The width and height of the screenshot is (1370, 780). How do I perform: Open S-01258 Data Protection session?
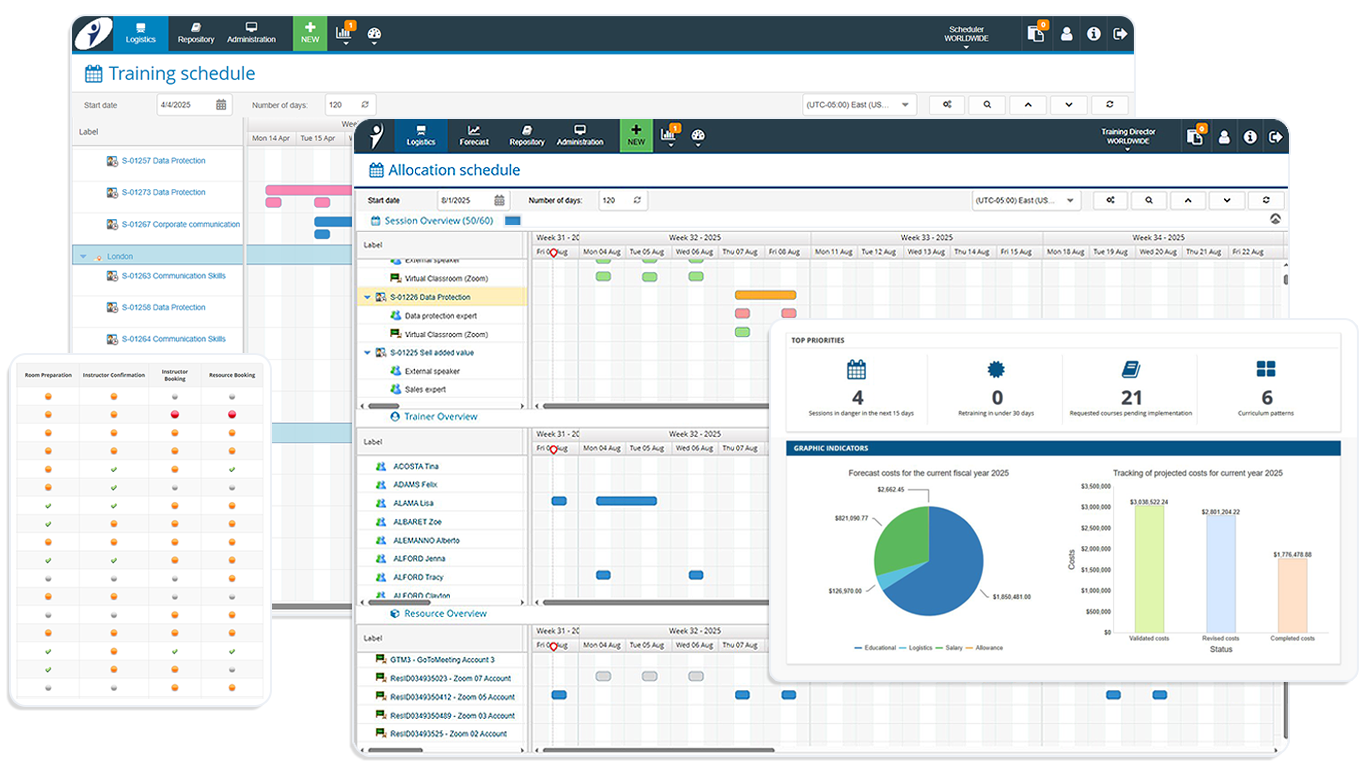[164, 307]
